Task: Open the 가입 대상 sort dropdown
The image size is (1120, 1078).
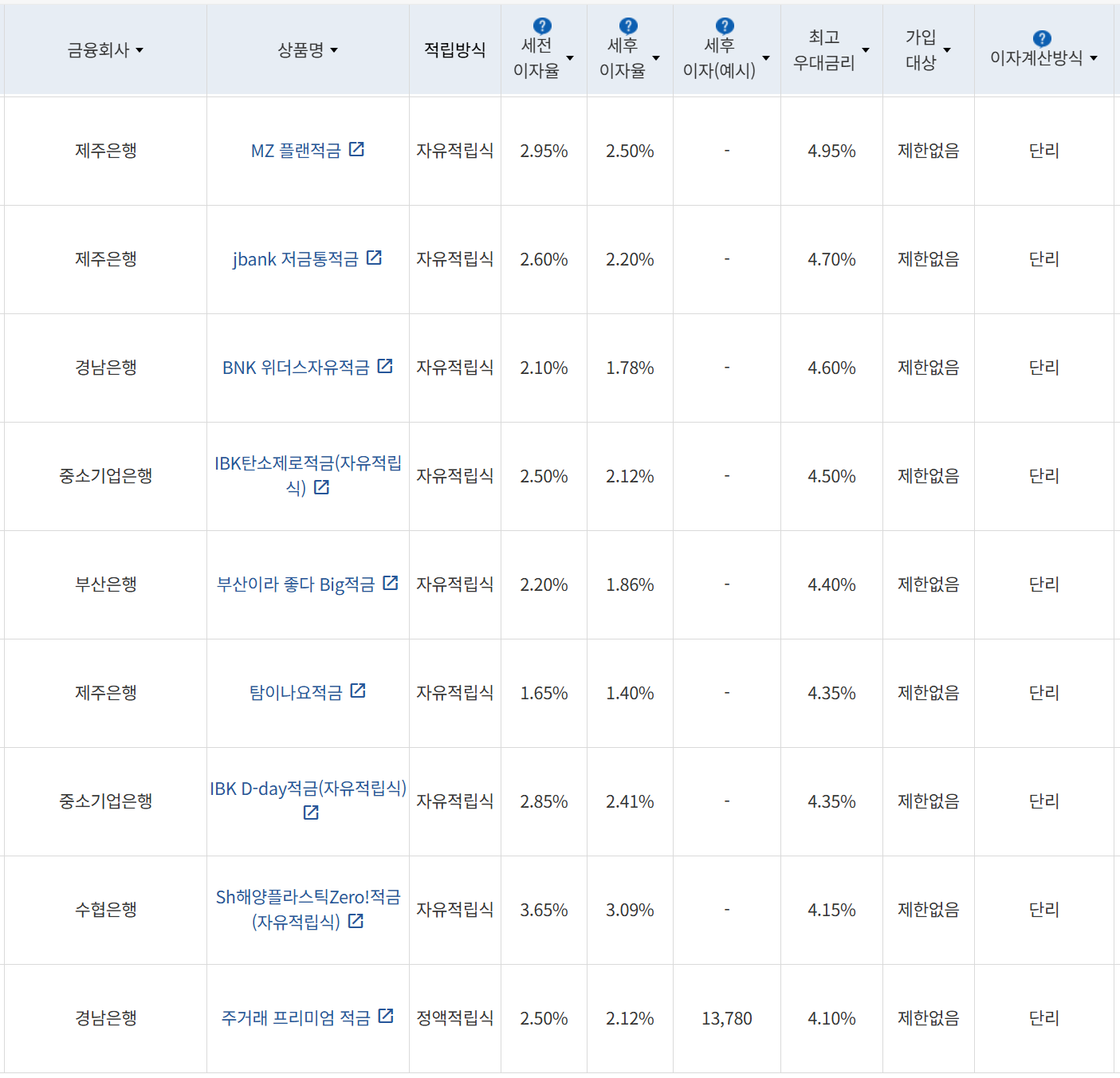Action: pos(948,49)
